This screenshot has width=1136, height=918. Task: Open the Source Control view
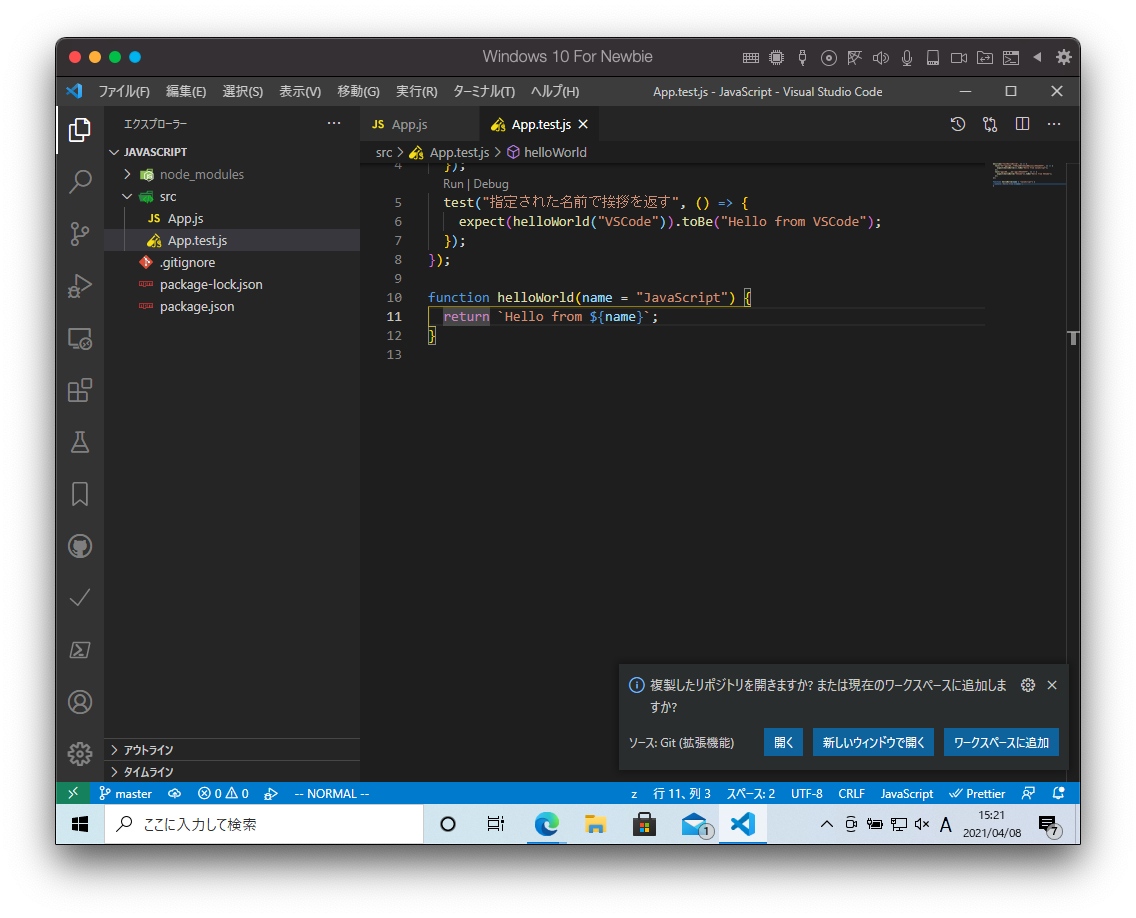pyautogui.click(x=80, y=234)
